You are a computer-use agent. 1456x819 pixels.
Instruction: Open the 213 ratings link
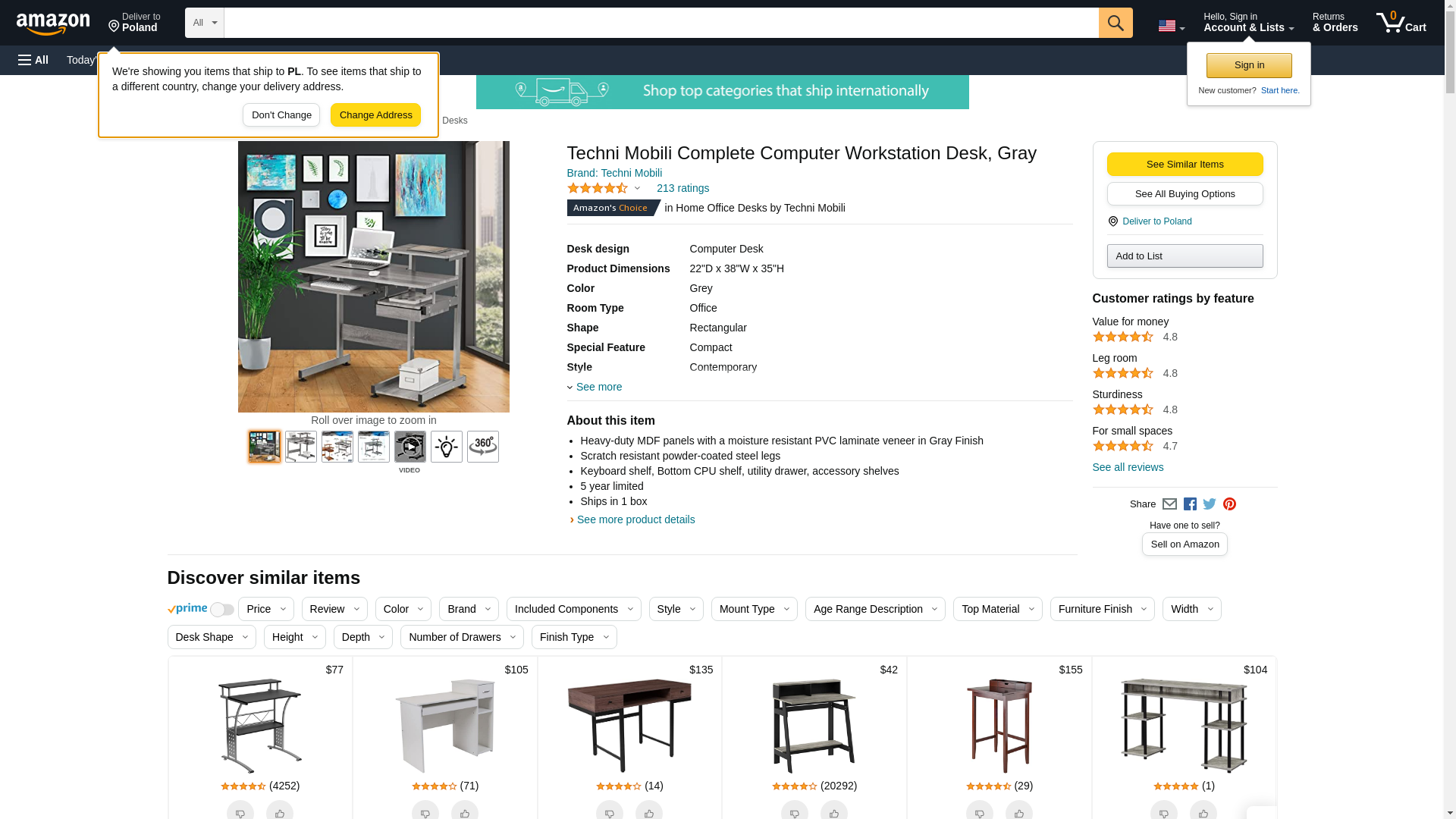point(683,188)
